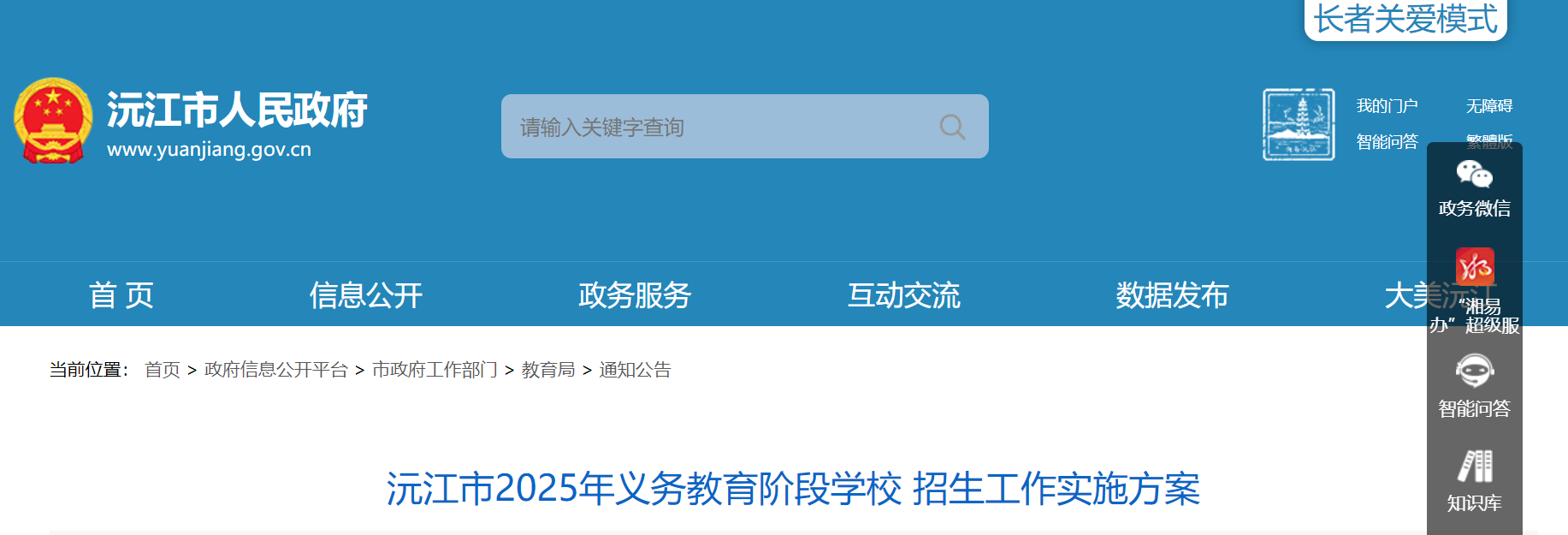Open the 政务服务 navigation menu

pos(635,295)
